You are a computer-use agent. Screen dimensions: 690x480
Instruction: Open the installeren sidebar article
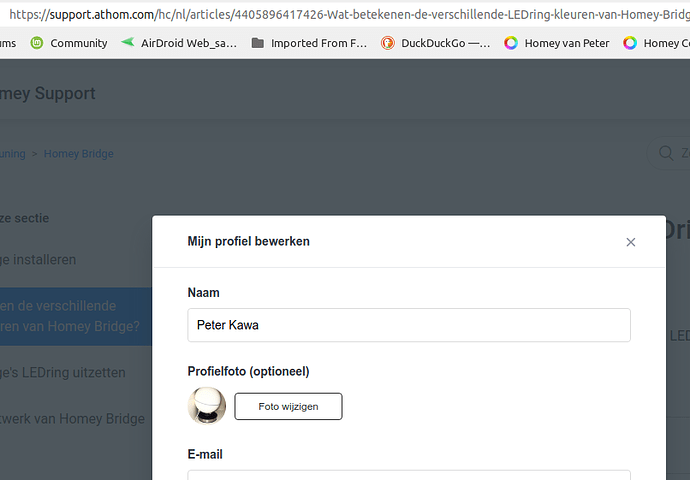pyautogui.click(x=38, y=260)
